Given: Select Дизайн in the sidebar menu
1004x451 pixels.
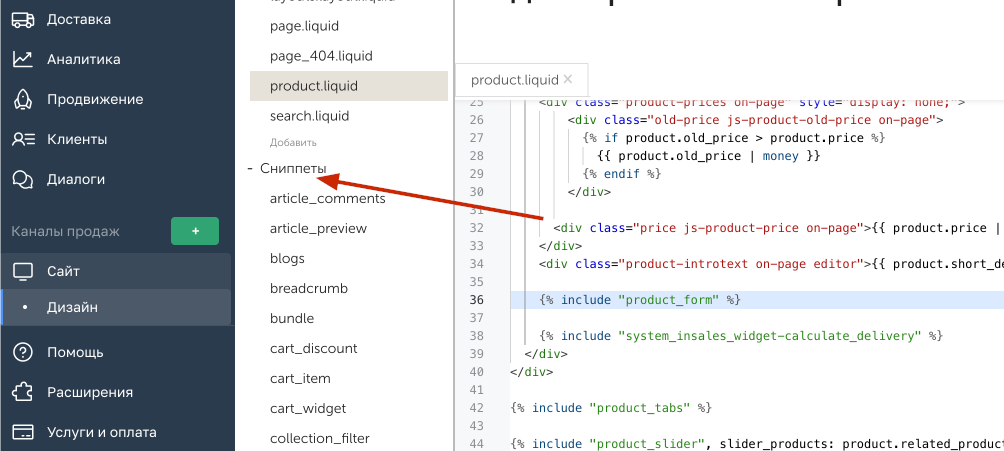Looking at the screenshot, I should pyautogui.click(x=72, y=307).
